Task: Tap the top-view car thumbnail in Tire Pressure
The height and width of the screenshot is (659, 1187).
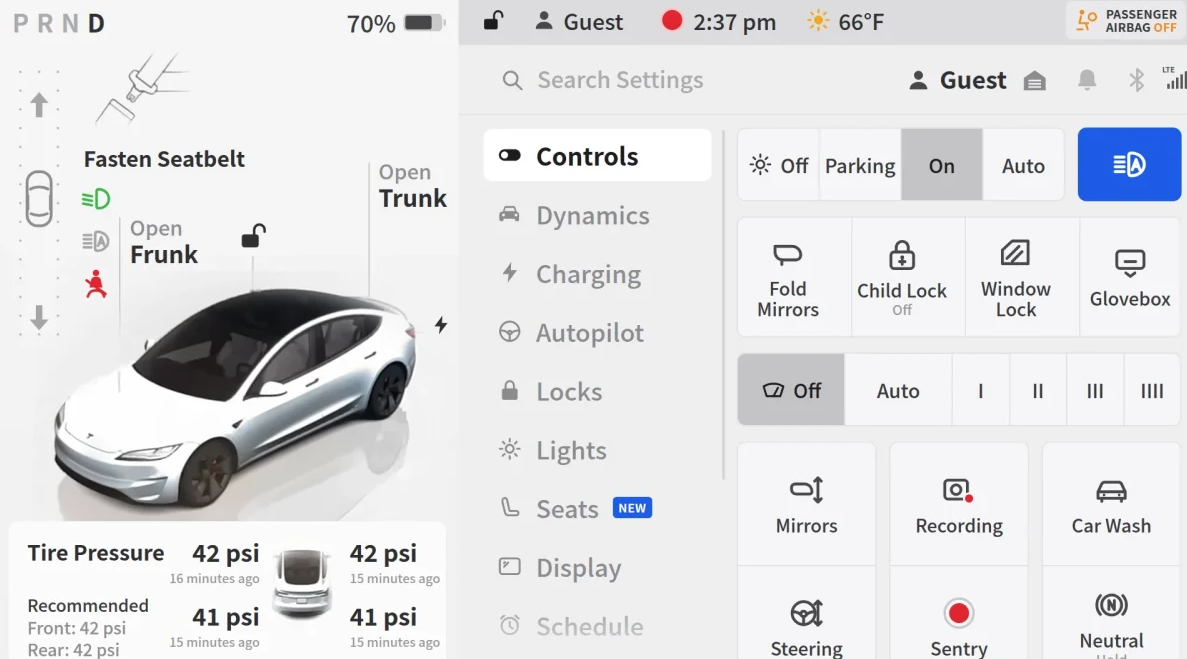Action: click(x=302, y=583)
